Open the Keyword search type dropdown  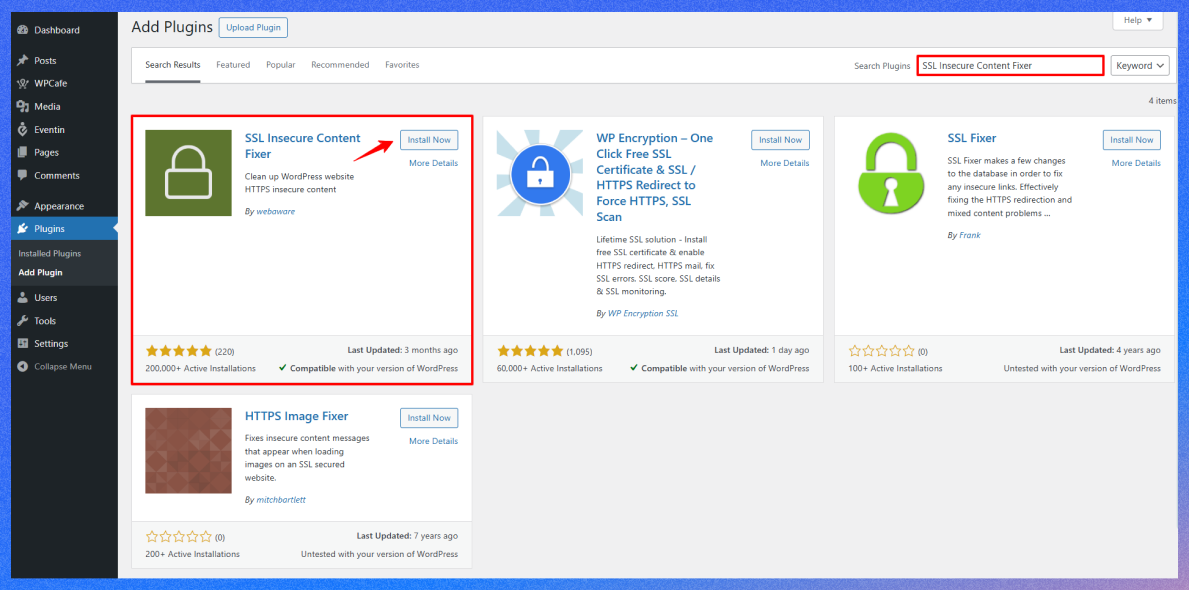[1140, 66]
